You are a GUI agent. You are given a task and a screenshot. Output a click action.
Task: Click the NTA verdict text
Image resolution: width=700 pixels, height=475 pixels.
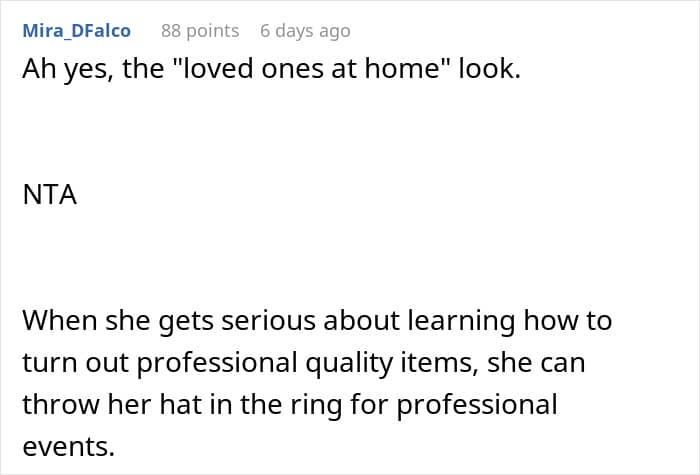point(50,195)
